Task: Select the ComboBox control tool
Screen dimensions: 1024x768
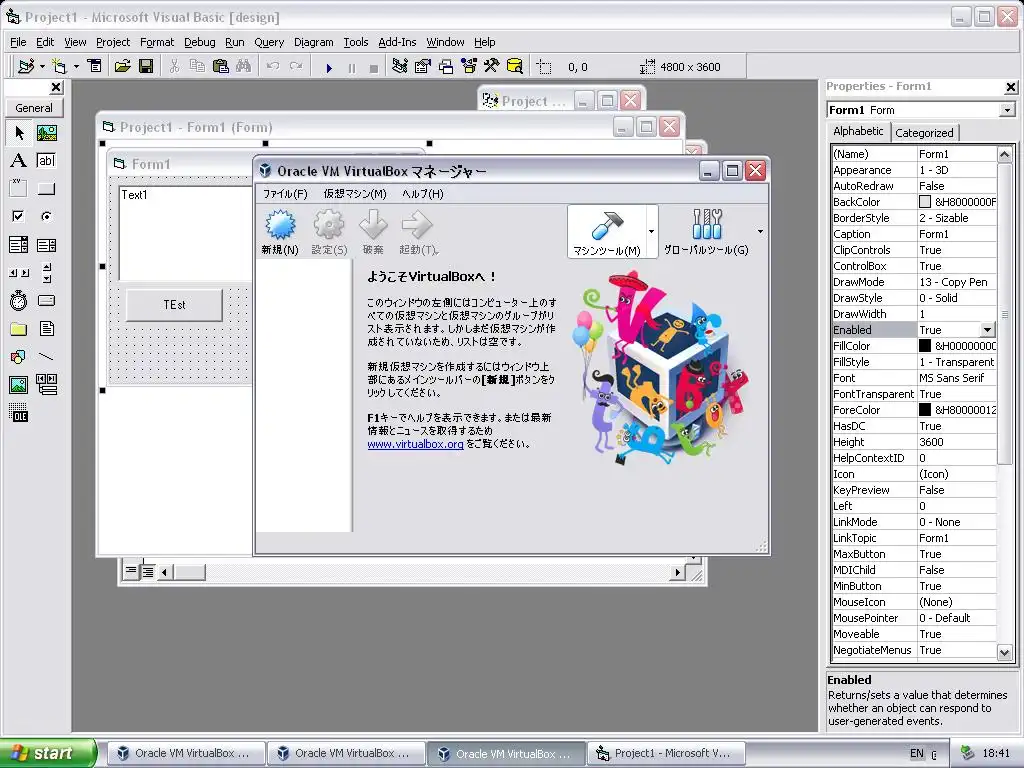Action: 19,245
